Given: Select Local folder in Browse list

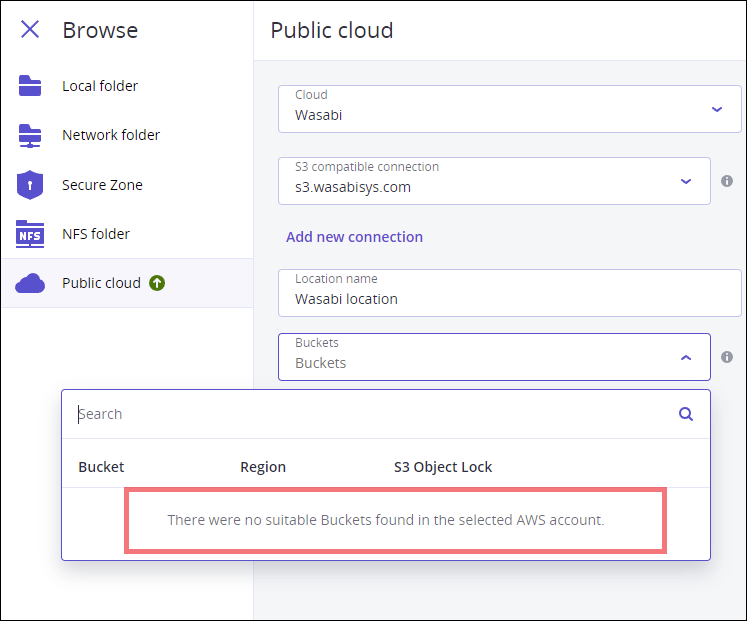Looking at the screenshot, I should (x=127, y=86).
